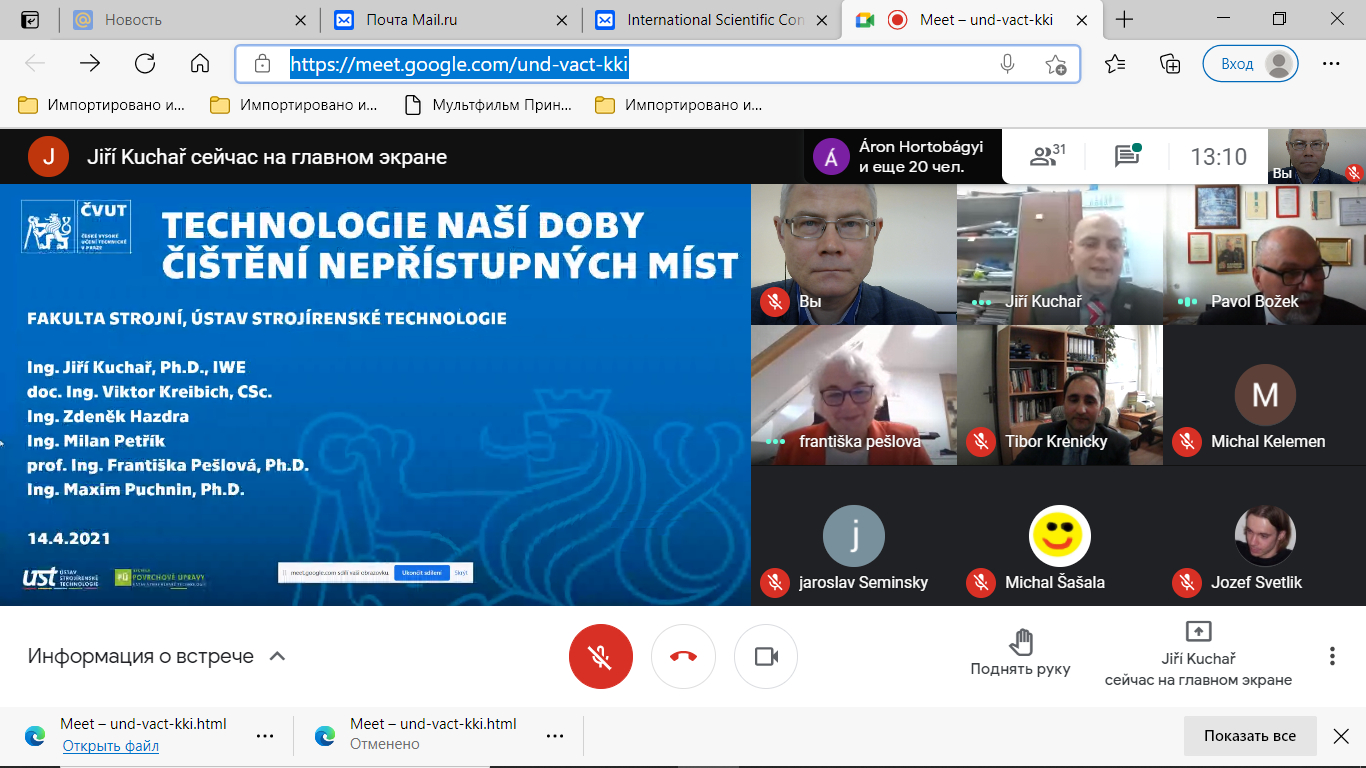
Task: Open browser home page
Action: [200, 64]
